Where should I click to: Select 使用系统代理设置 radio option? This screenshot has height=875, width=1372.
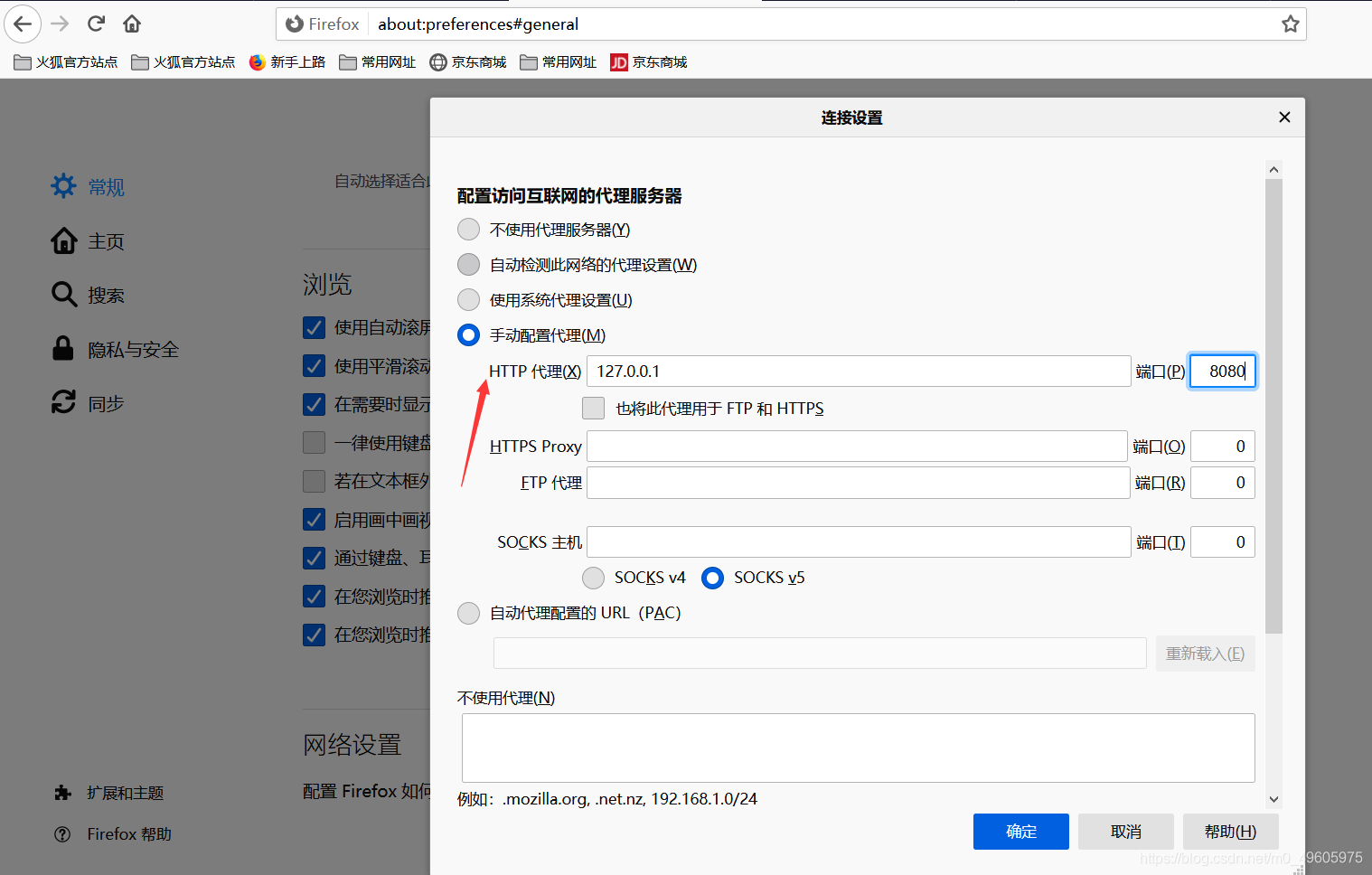(x=468, y=300)
